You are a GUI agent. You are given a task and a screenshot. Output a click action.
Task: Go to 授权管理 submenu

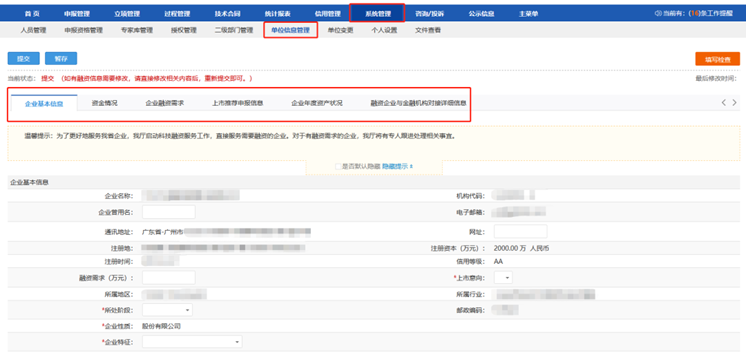click(x=184, y=30)
